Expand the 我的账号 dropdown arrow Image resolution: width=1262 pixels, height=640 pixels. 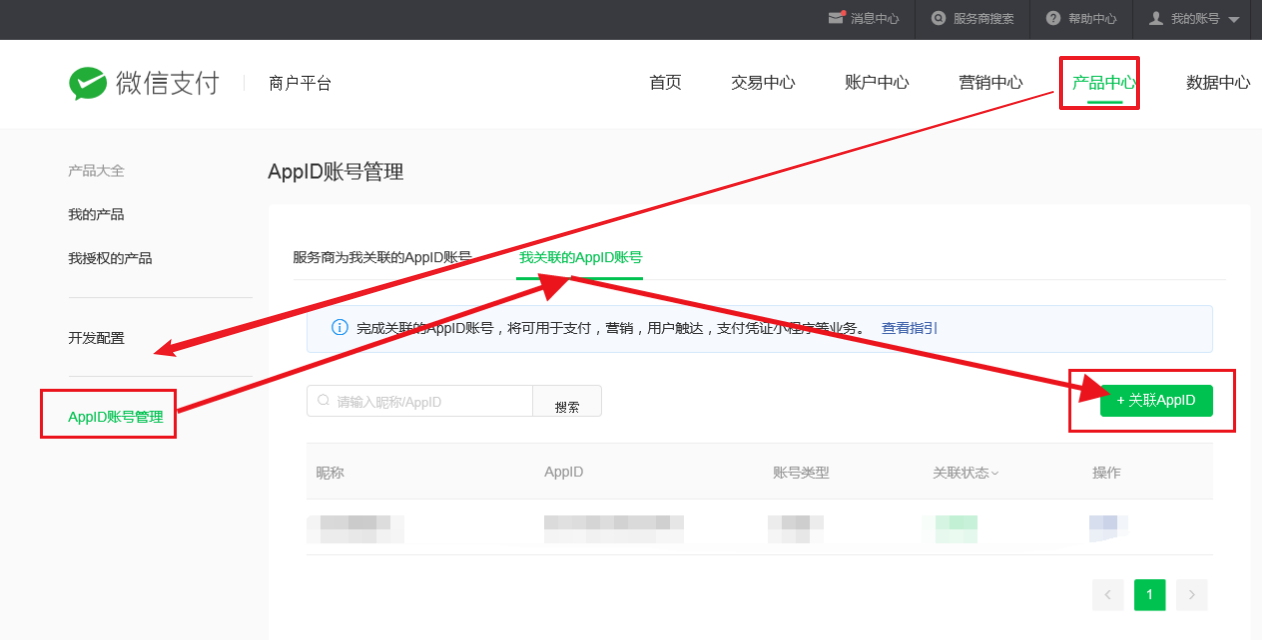[x=1233, y=19]
